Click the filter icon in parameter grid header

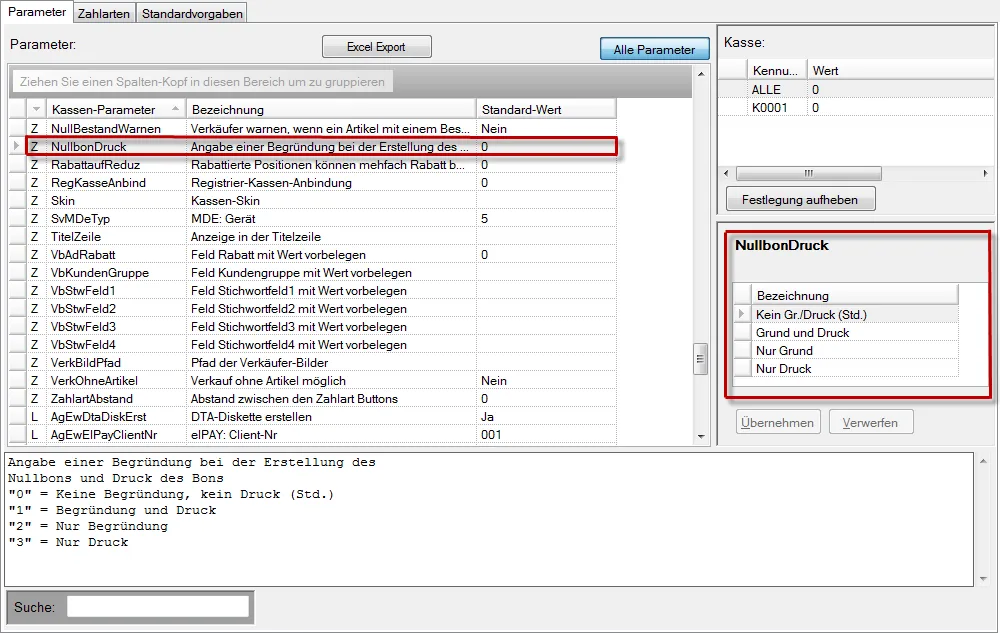pyautogui.click(x=37, y=109)
